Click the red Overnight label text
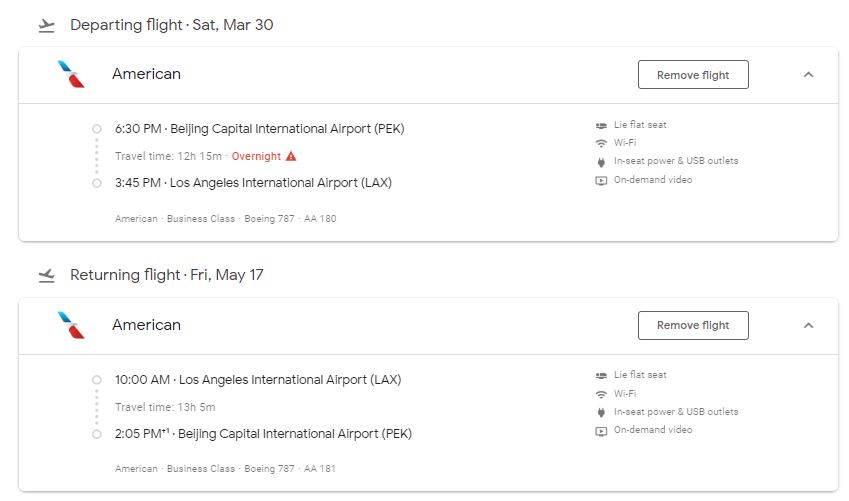This screenshot has height=501, width=849. coord(256,157)
